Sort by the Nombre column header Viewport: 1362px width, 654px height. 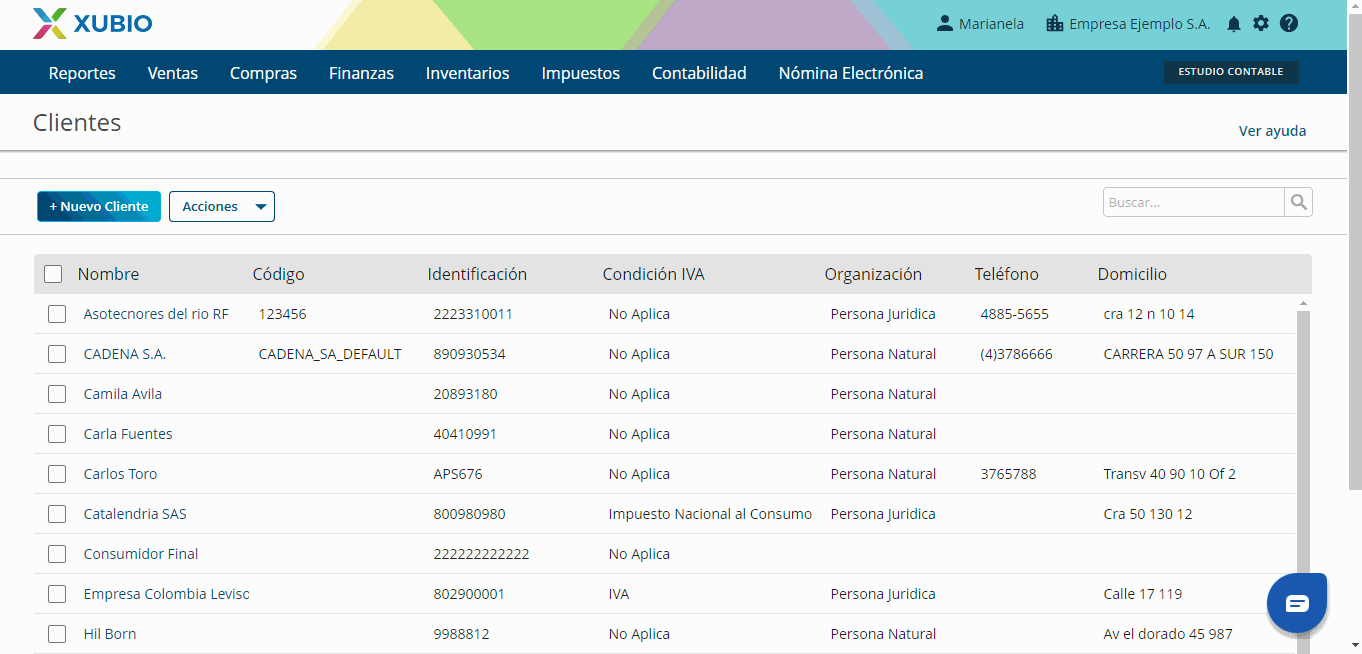[108, 274]
